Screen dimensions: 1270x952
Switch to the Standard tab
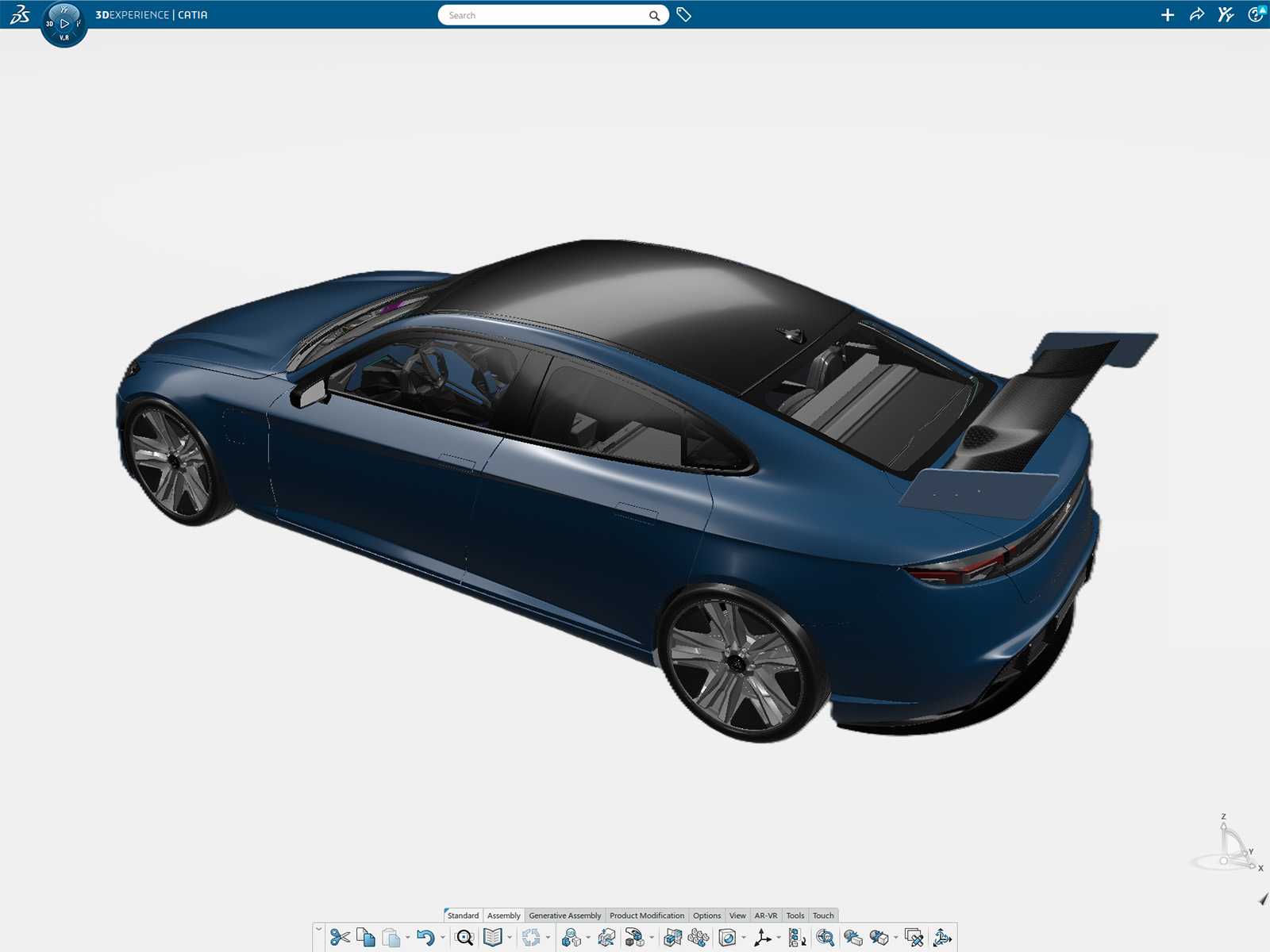point(463,916)
